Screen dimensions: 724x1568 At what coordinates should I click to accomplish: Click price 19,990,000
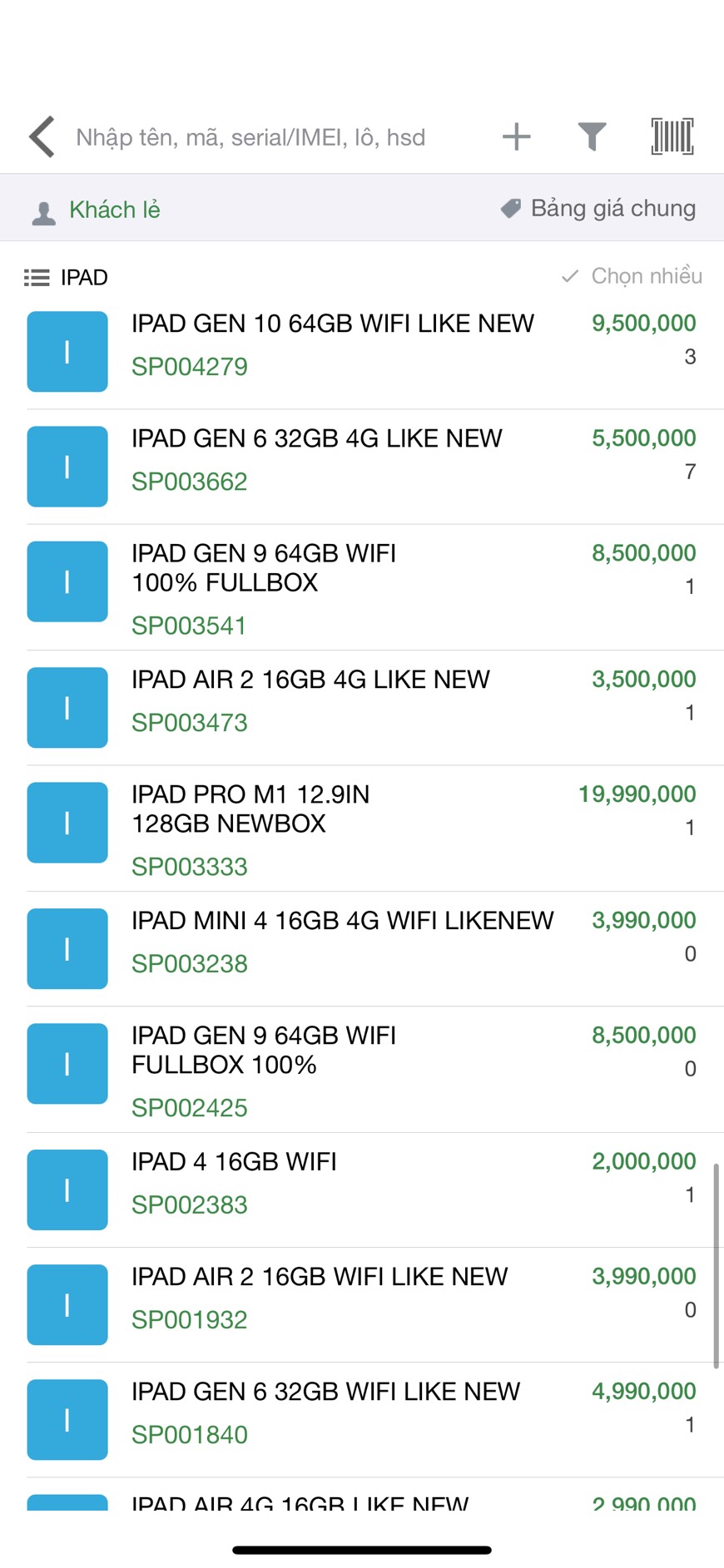[x=637, y=794]
